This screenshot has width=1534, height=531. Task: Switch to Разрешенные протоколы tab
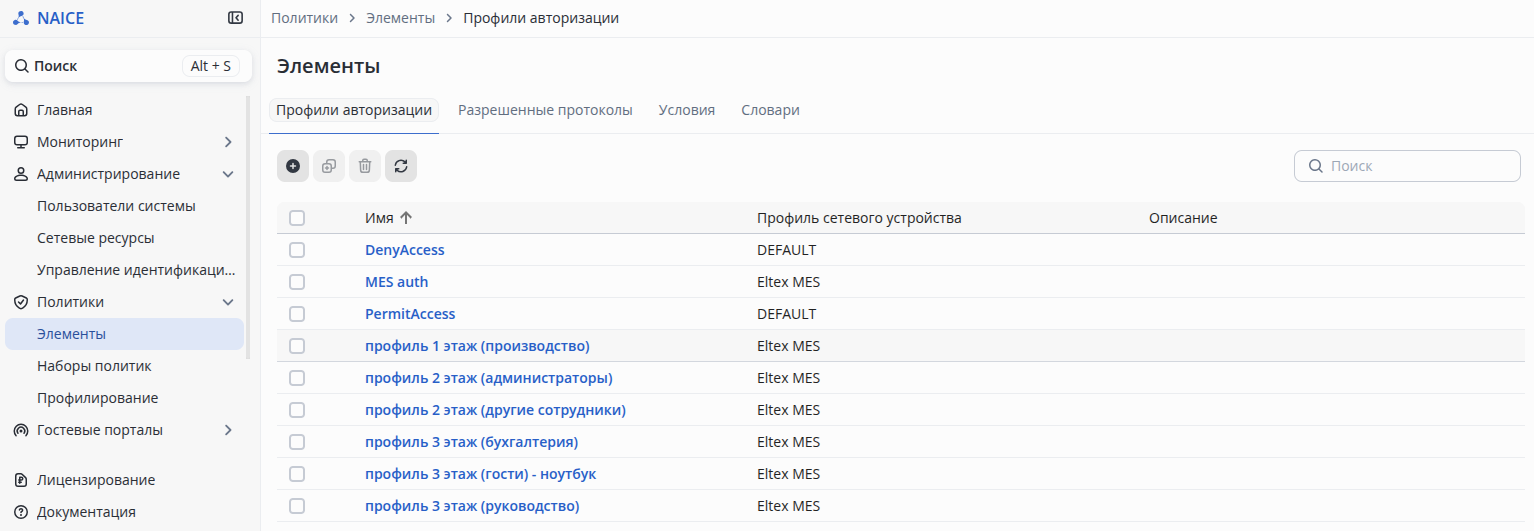coord(545,110)
